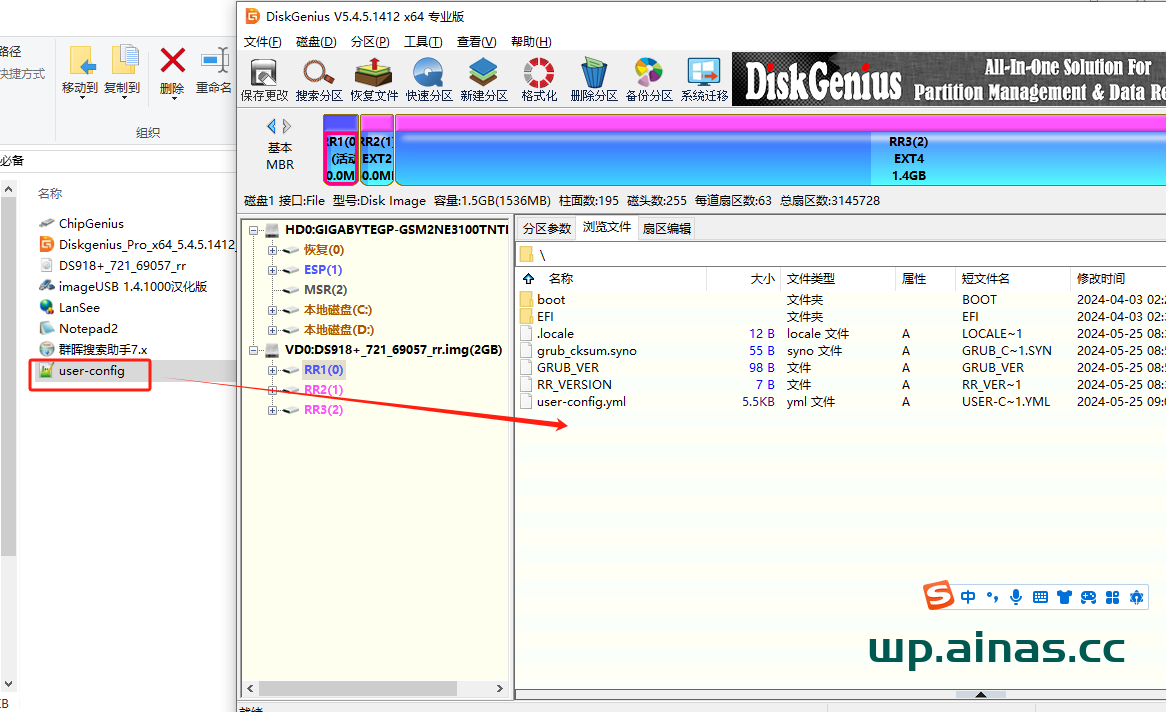Switch to the 扇区编辑 tab
Image resolution: width=1166 pixels, height=712 pixels.
(x=666, y=228)
